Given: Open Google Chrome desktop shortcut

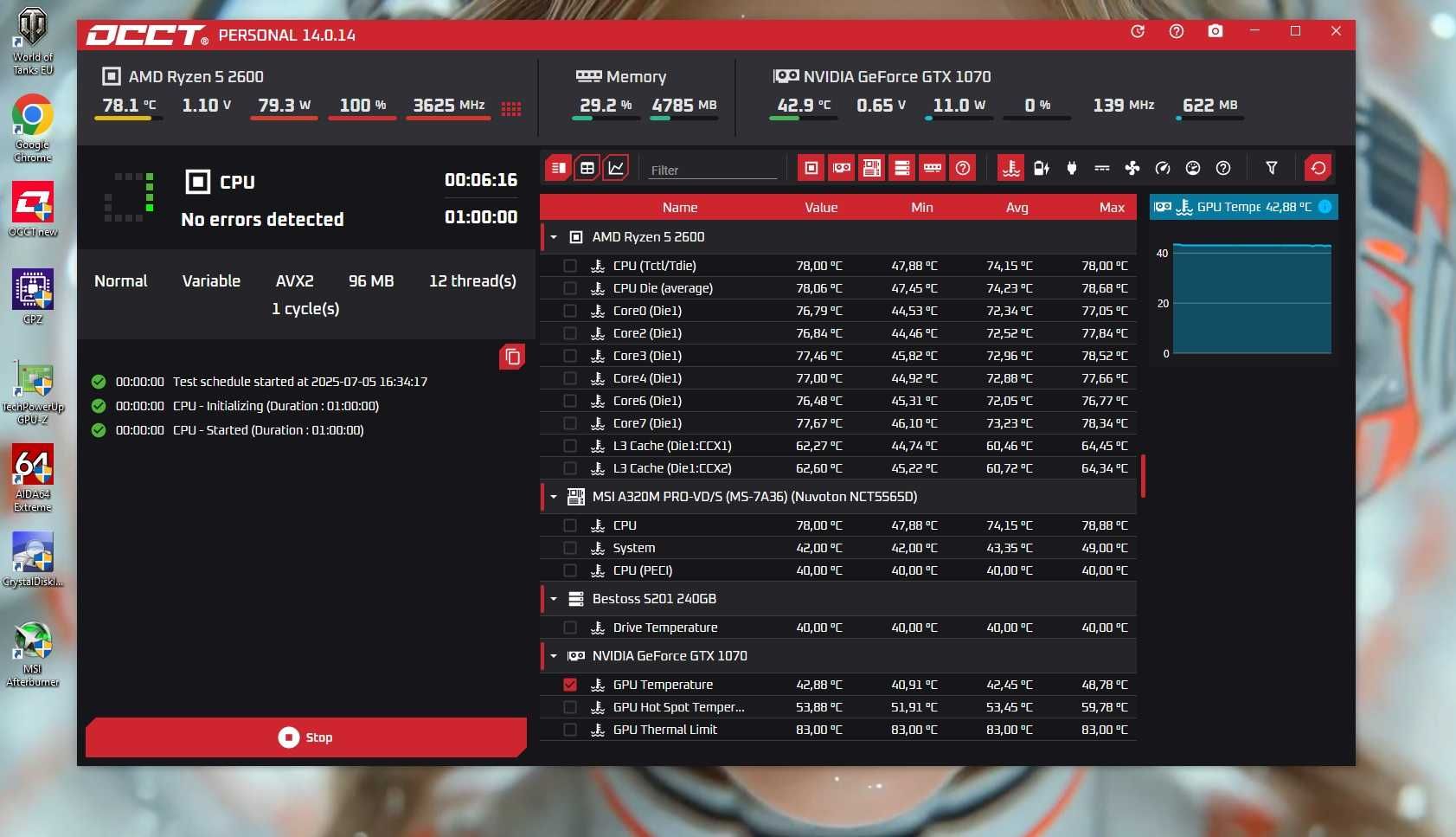Looking at the screenshot, I should (x=32, y=128).
